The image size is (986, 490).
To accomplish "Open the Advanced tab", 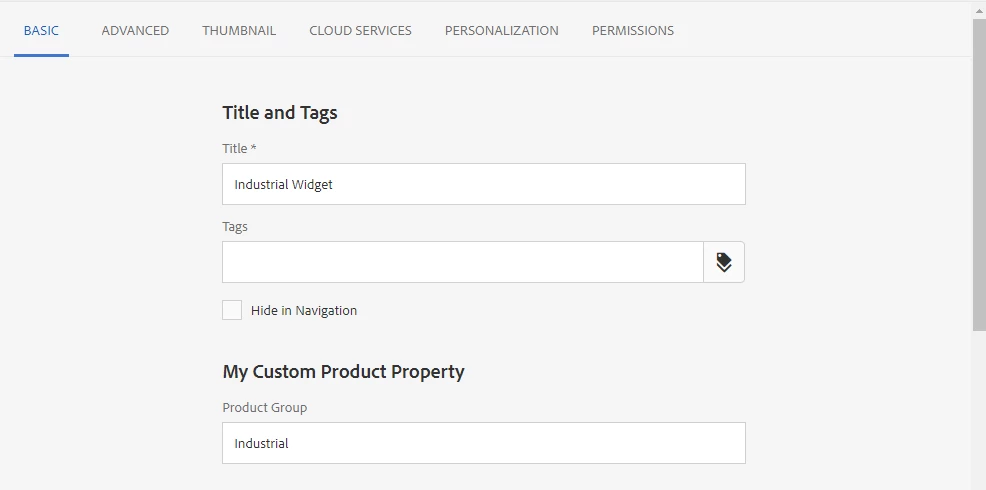I will point(135,30).
